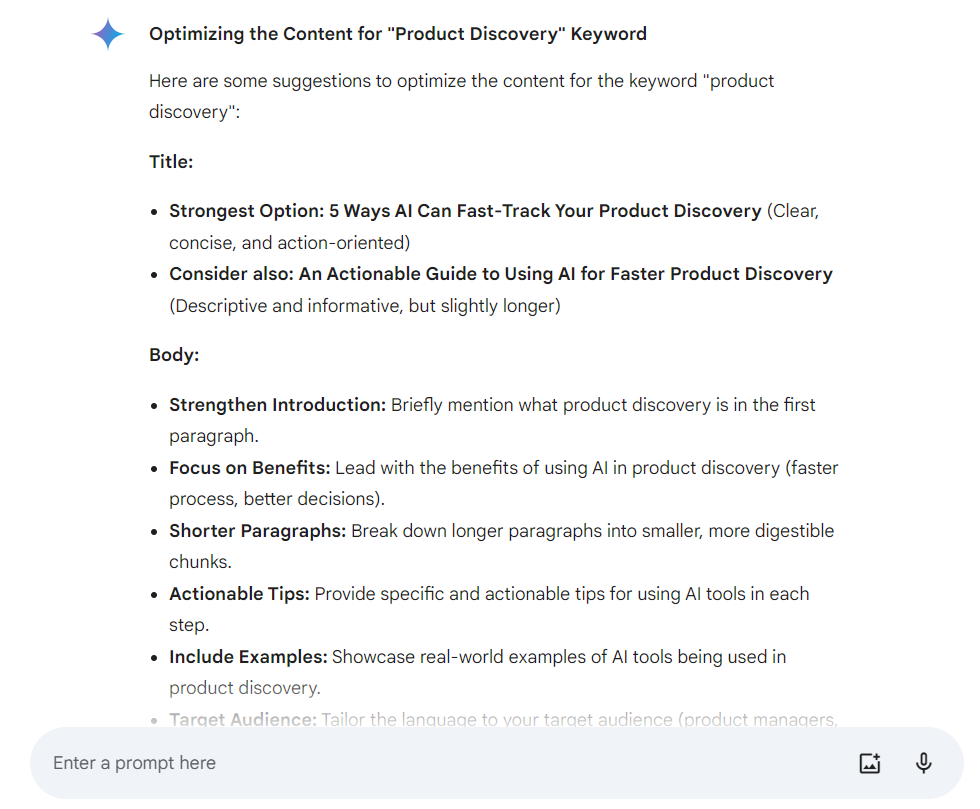
Task: Click the "Title:" section label
Action: point(171,162)
